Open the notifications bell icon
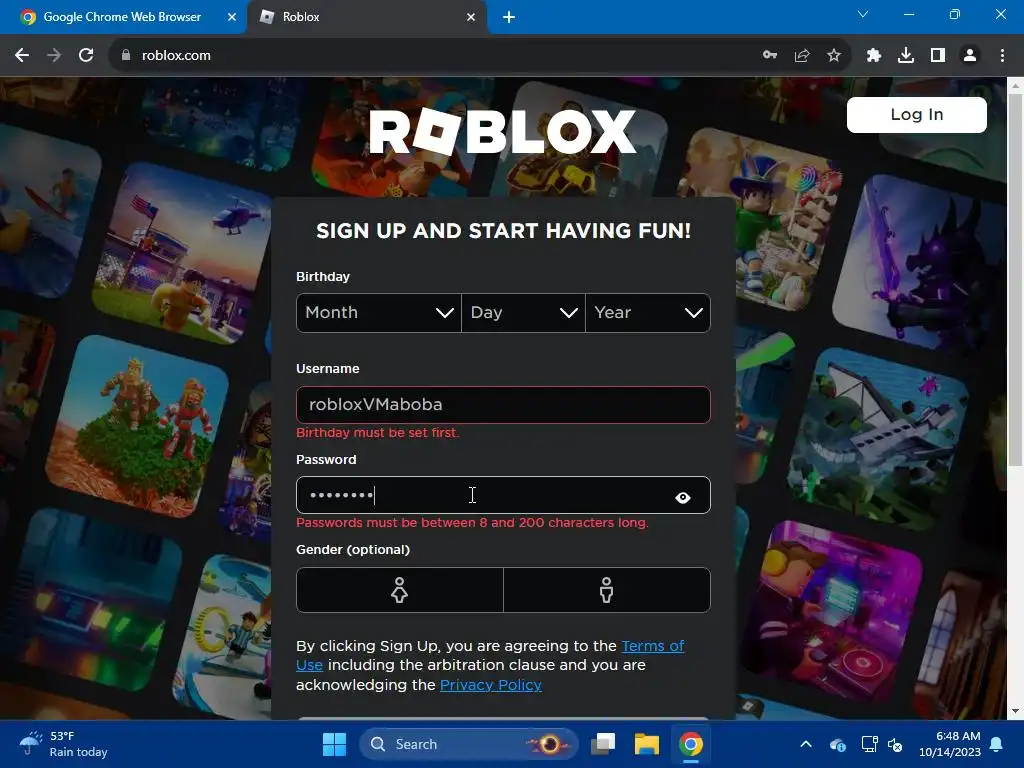The image size is (1024, 768). click(997, 744)
